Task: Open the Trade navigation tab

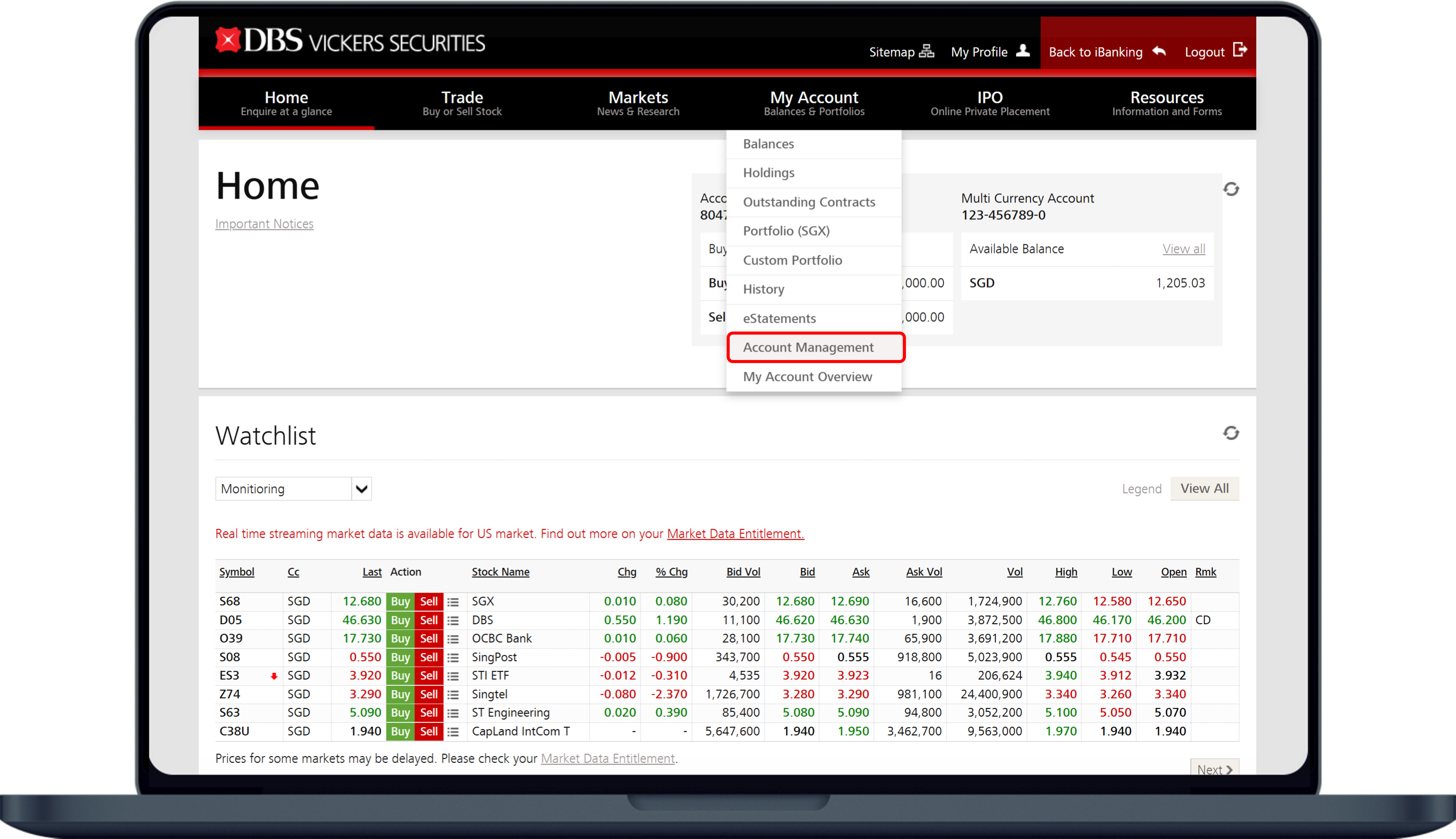Action: [462, 103]
